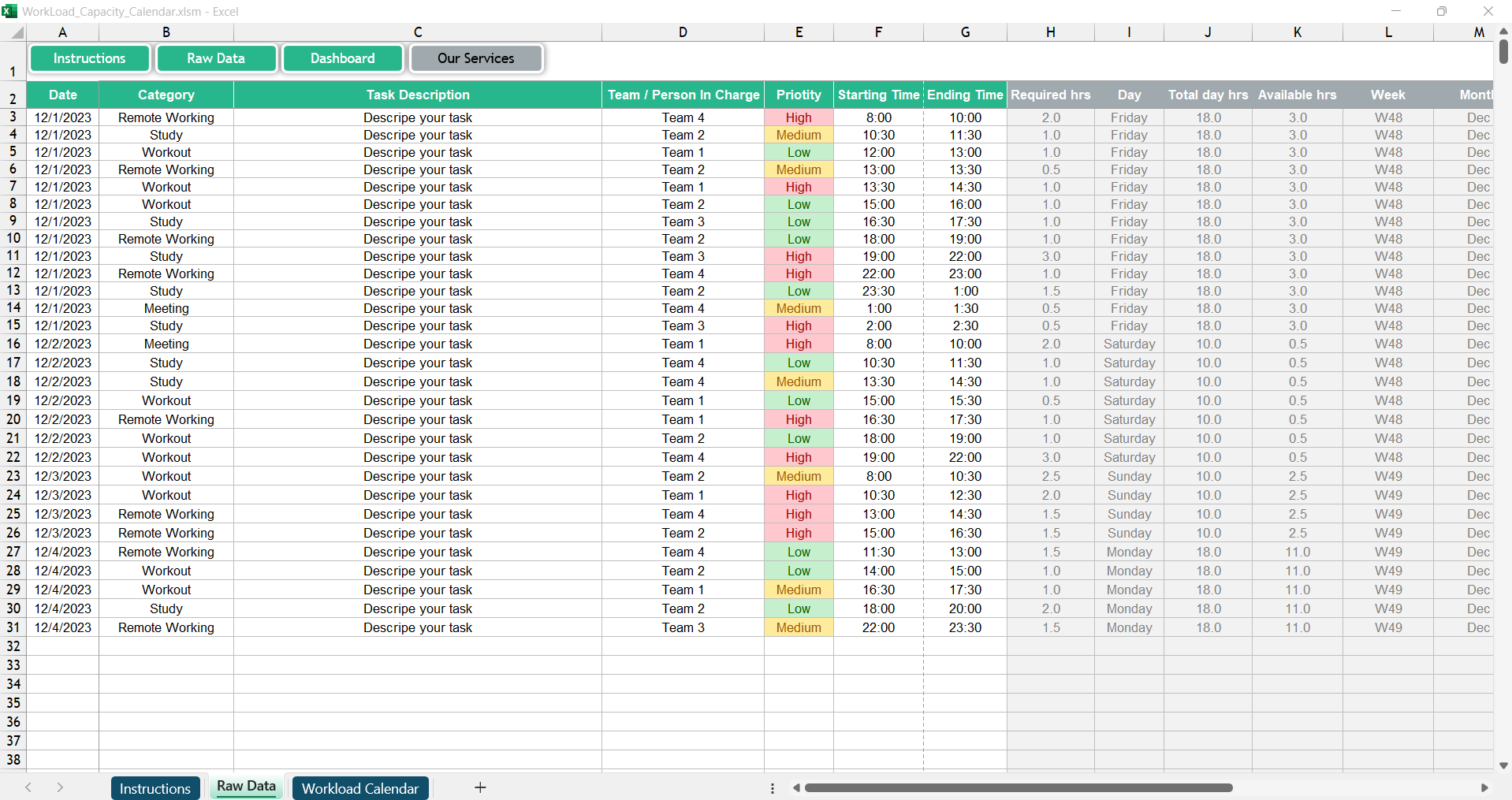Image resolution: width=1512 pixels, height=800 pixels.
Task: Click the Dashboard green button
Action: click(x=342, y=58)
